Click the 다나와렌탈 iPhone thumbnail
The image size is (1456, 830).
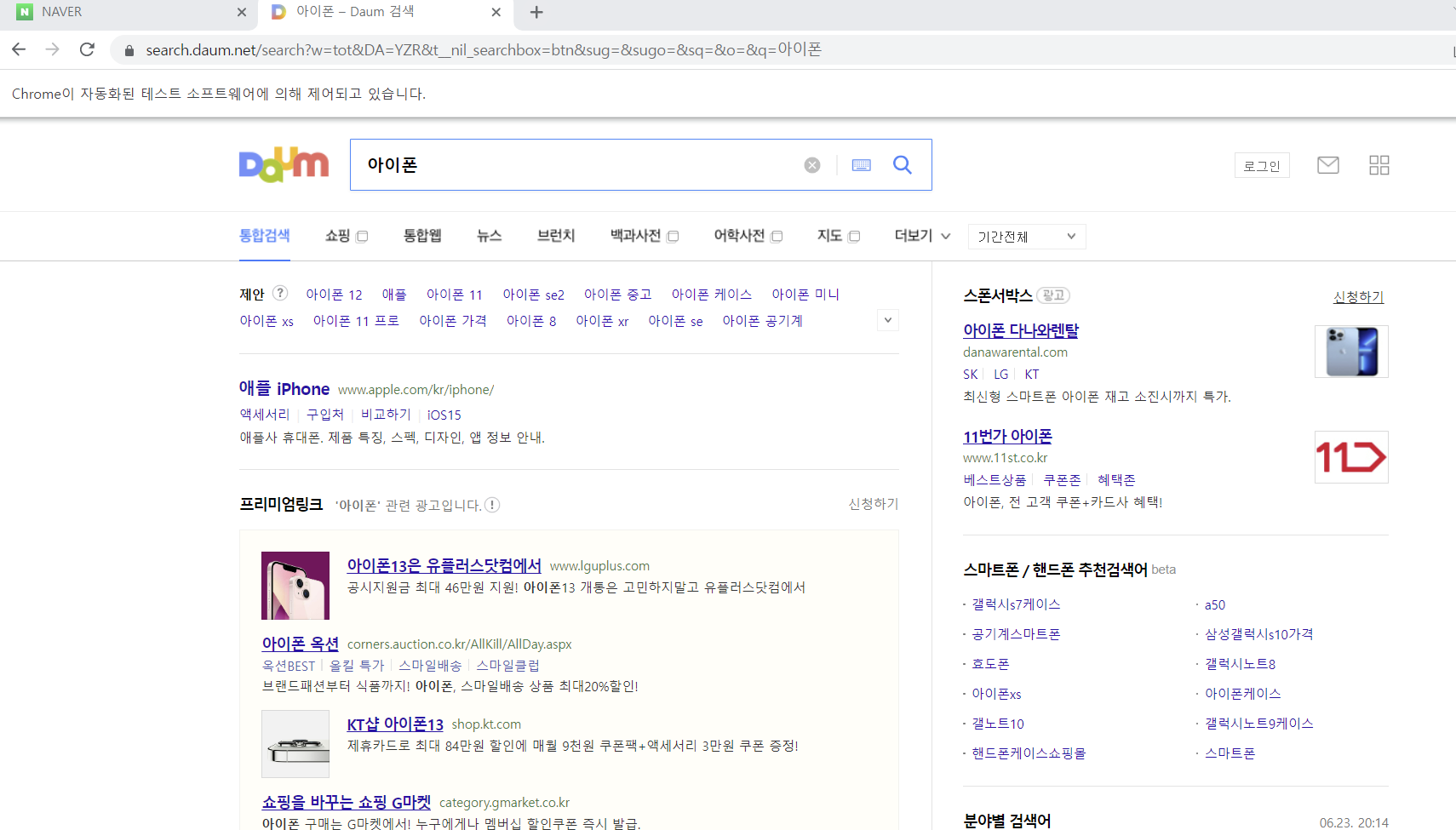pos(1351,352)
